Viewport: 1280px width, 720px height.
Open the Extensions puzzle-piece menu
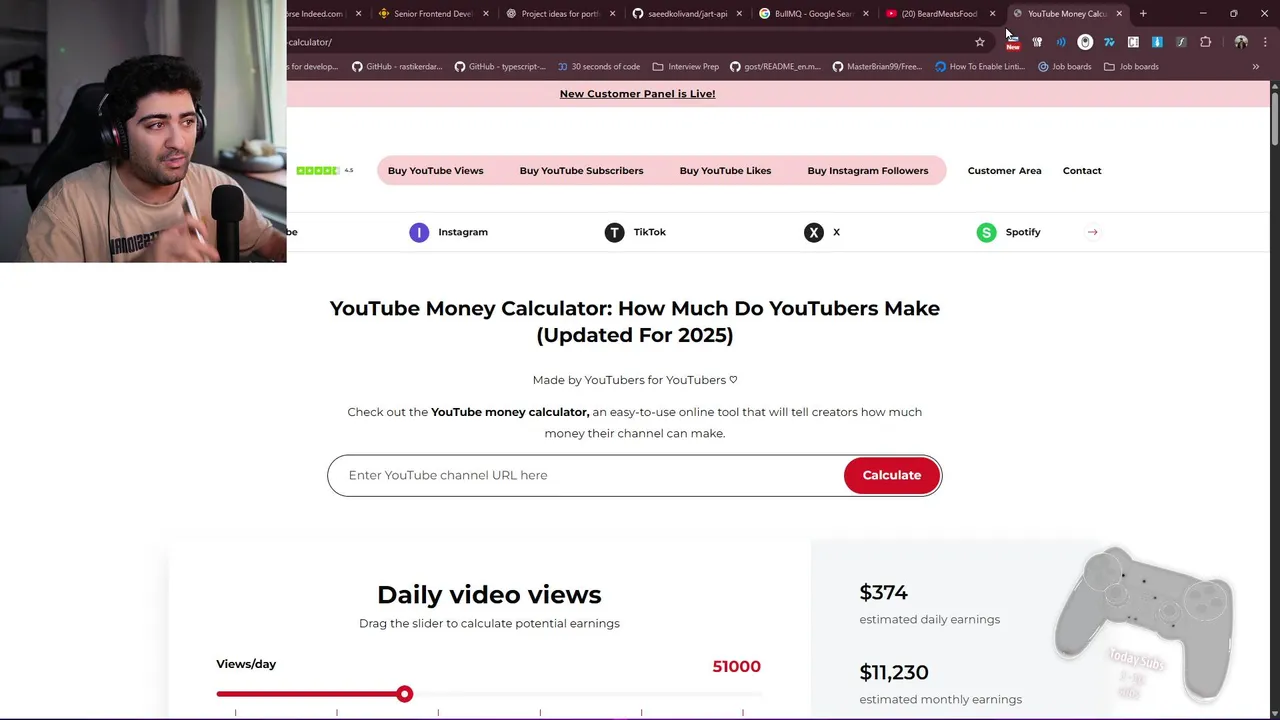1205,42
